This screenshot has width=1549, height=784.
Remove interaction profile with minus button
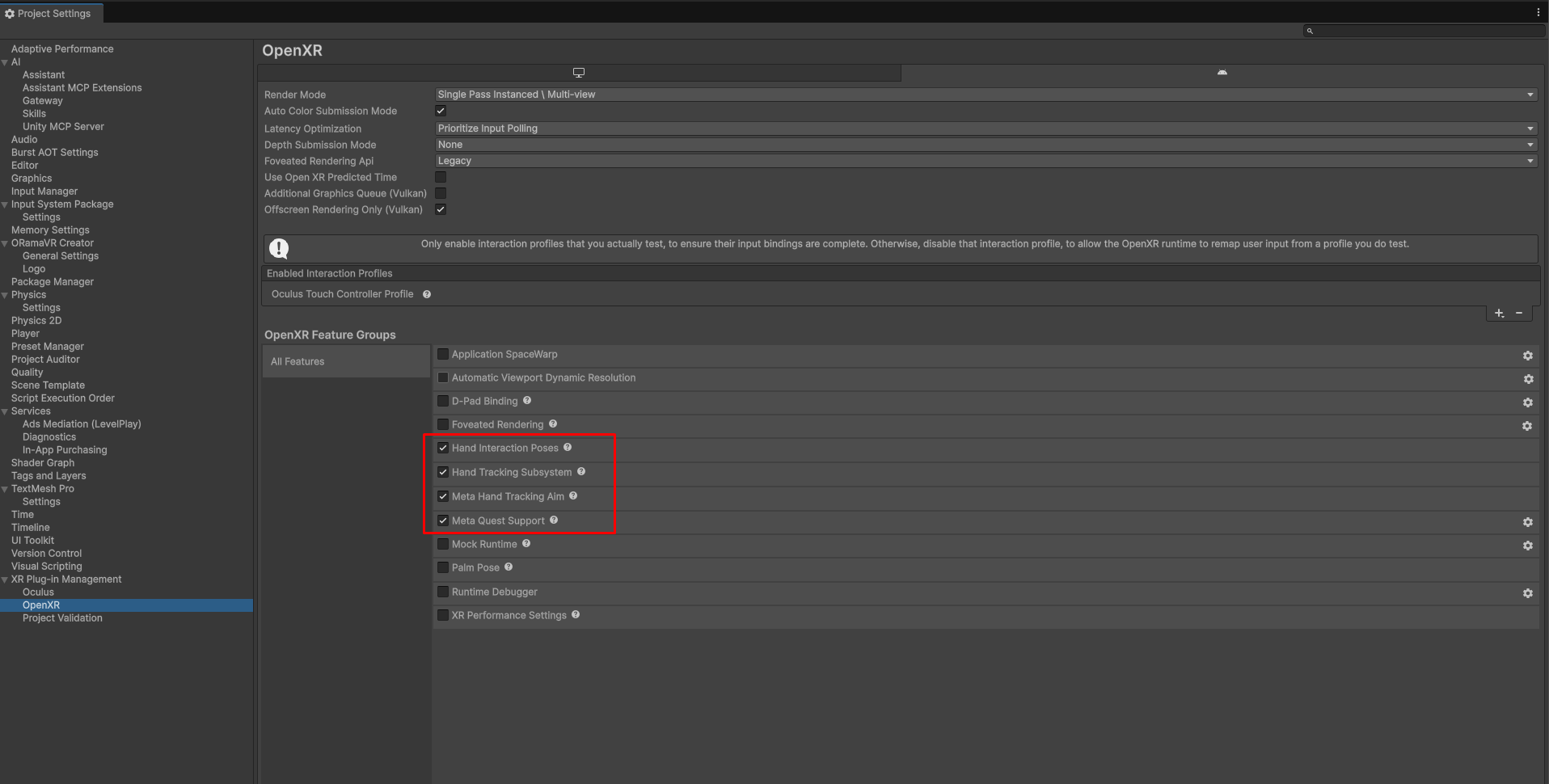(1519, 313)
